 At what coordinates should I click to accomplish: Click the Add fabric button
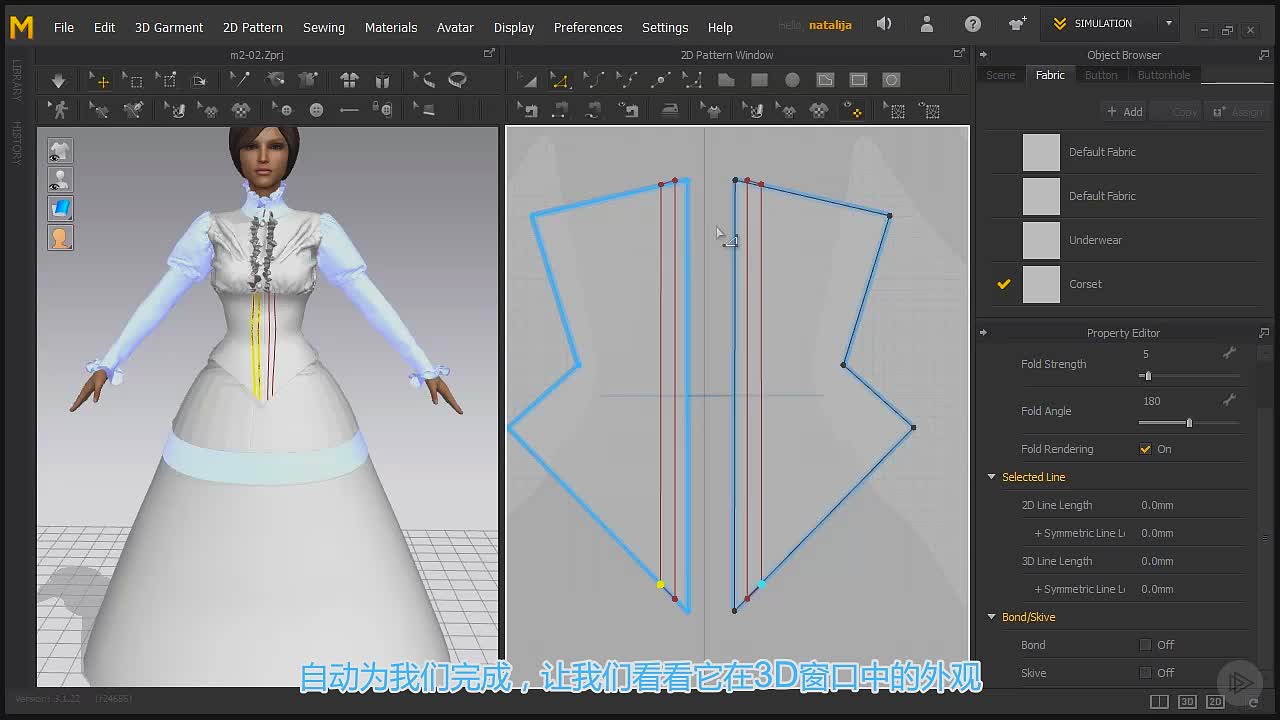(1124, 112)
